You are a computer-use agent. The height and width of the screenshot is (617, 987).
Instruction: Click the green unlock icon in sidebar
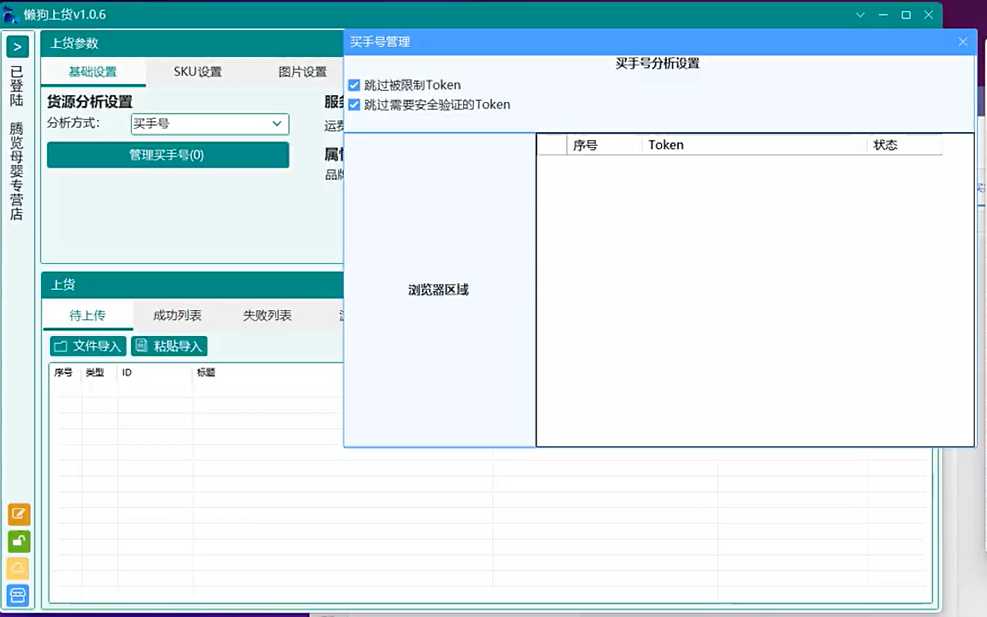pyautogui.click(x=19, y=541)
